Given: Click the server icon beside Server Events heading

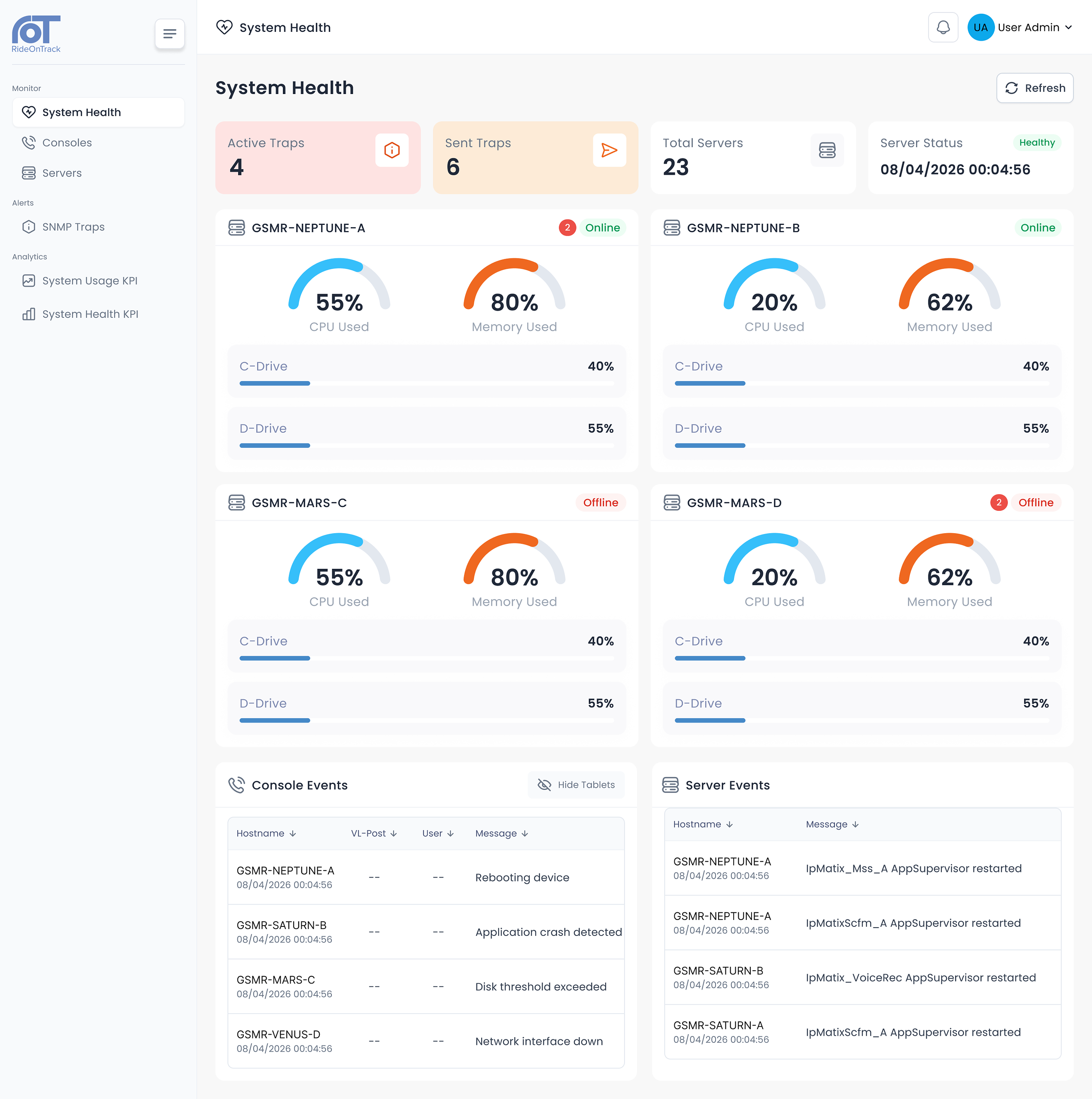Looking at the screenshot, I should pyautogui.click(x=670, y=785).
